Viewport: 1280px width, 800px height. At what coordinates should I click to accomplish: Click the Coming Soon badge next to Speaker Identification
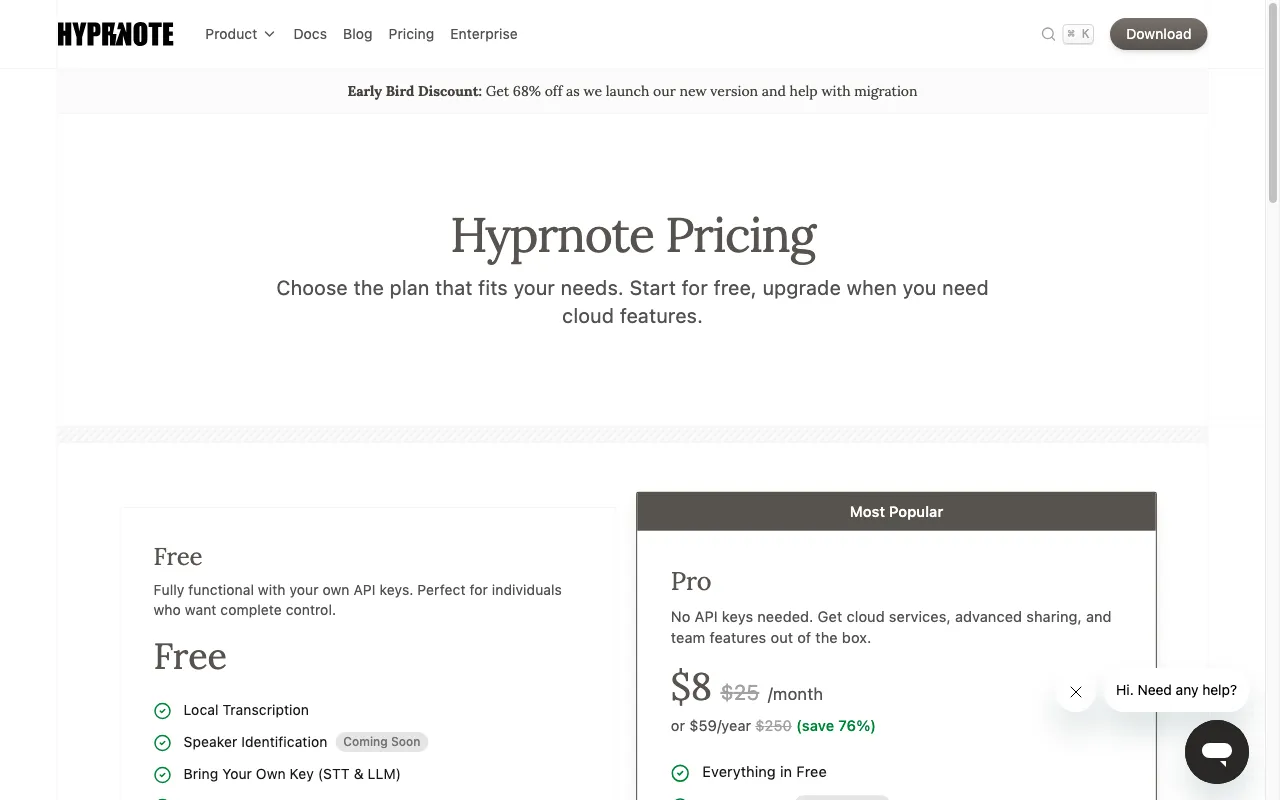382,742
